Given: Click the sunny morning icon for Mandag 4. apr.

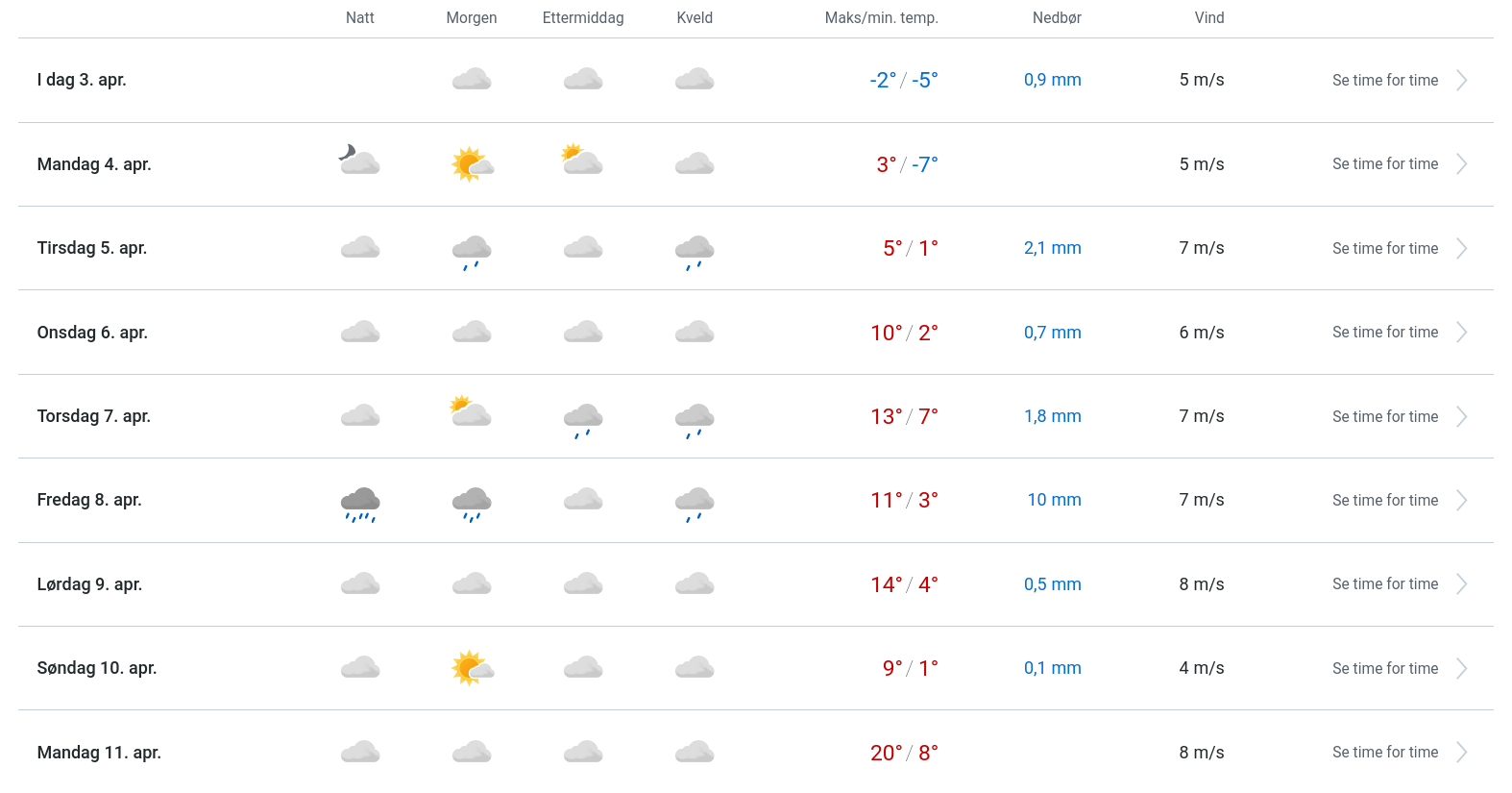Looking at the screenshot, I should coord(472,164).
